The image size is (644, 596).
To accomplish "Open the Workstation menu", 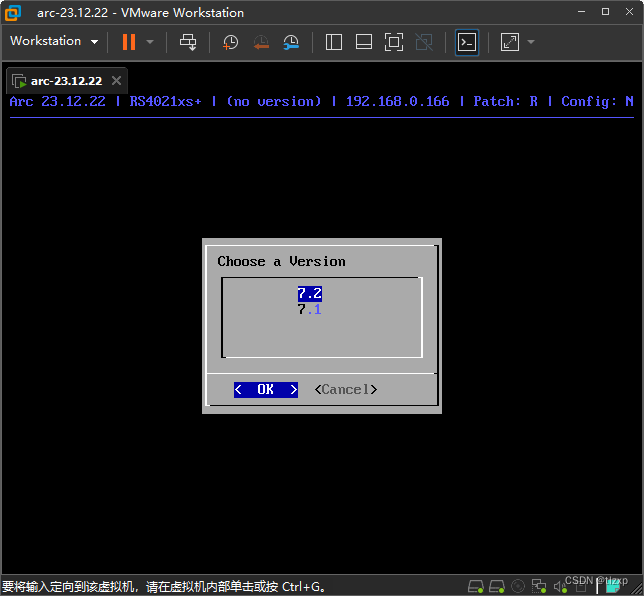I will pos(54,41).
